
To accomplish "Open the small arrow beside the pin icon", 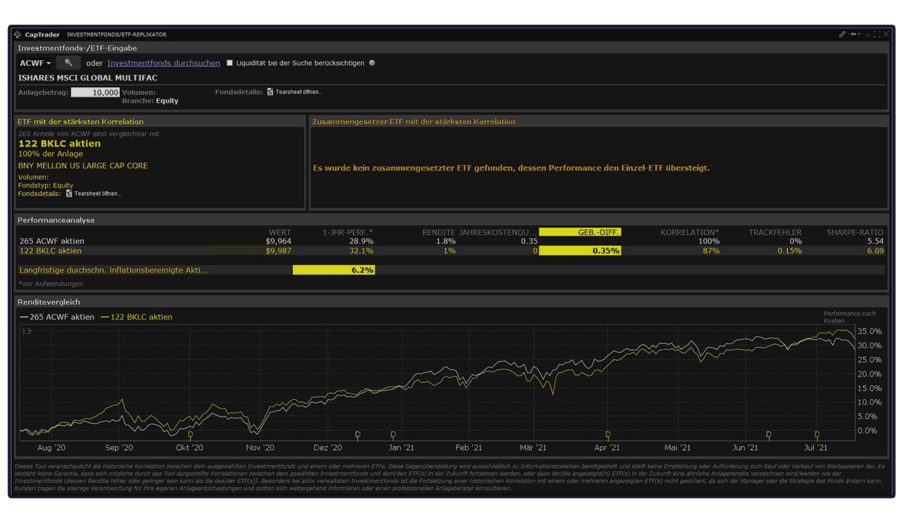I will (860, 35).
